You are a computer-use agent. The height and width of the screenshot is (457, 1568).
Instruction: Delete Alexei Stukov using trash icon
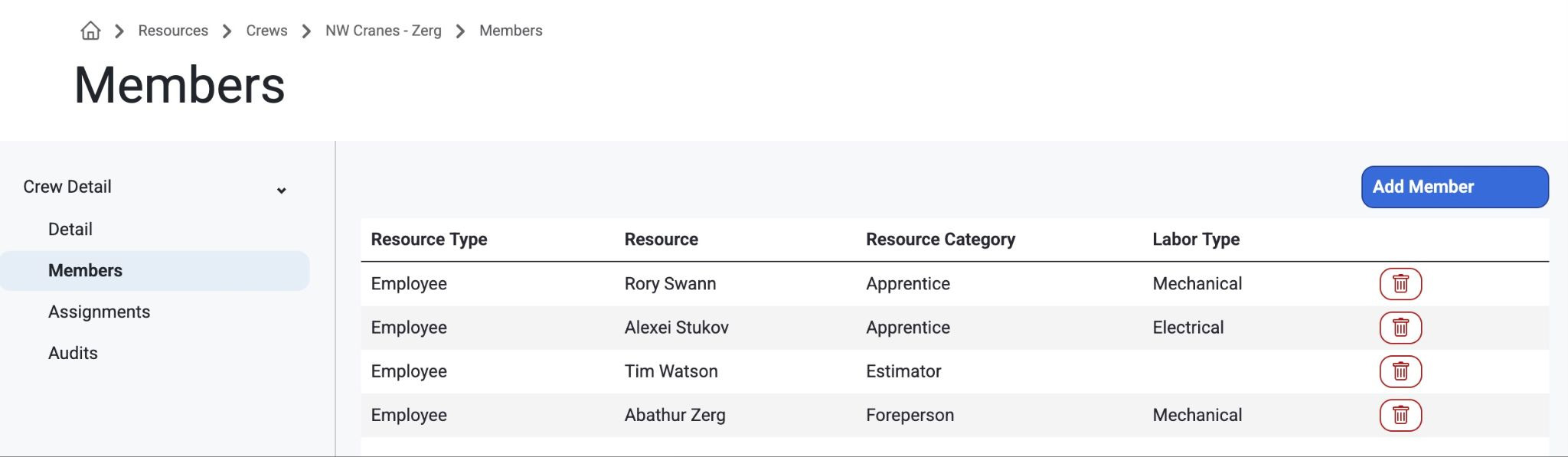(1400, 328)
